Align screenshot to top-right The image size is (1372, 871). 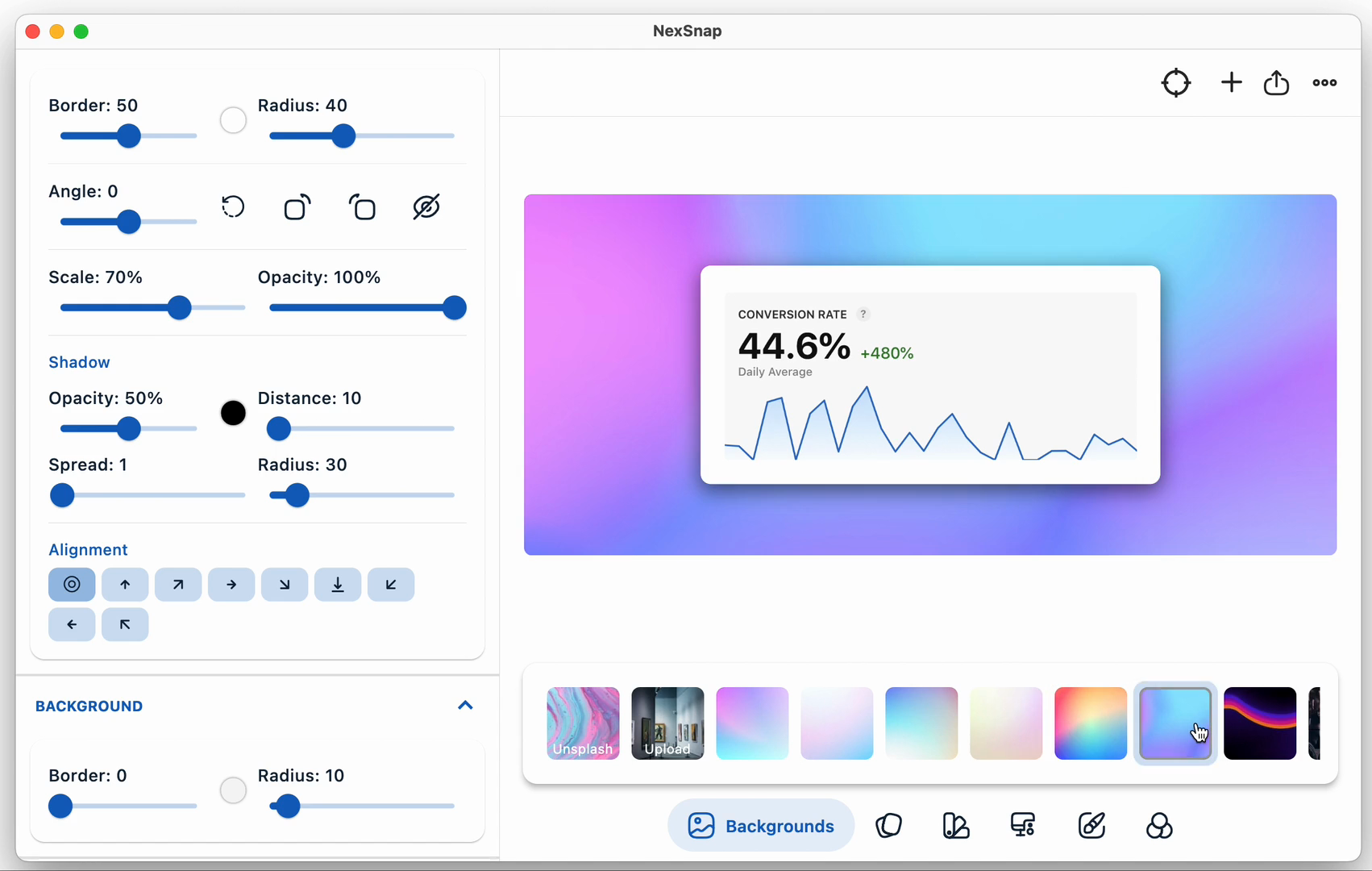(178, 585)
